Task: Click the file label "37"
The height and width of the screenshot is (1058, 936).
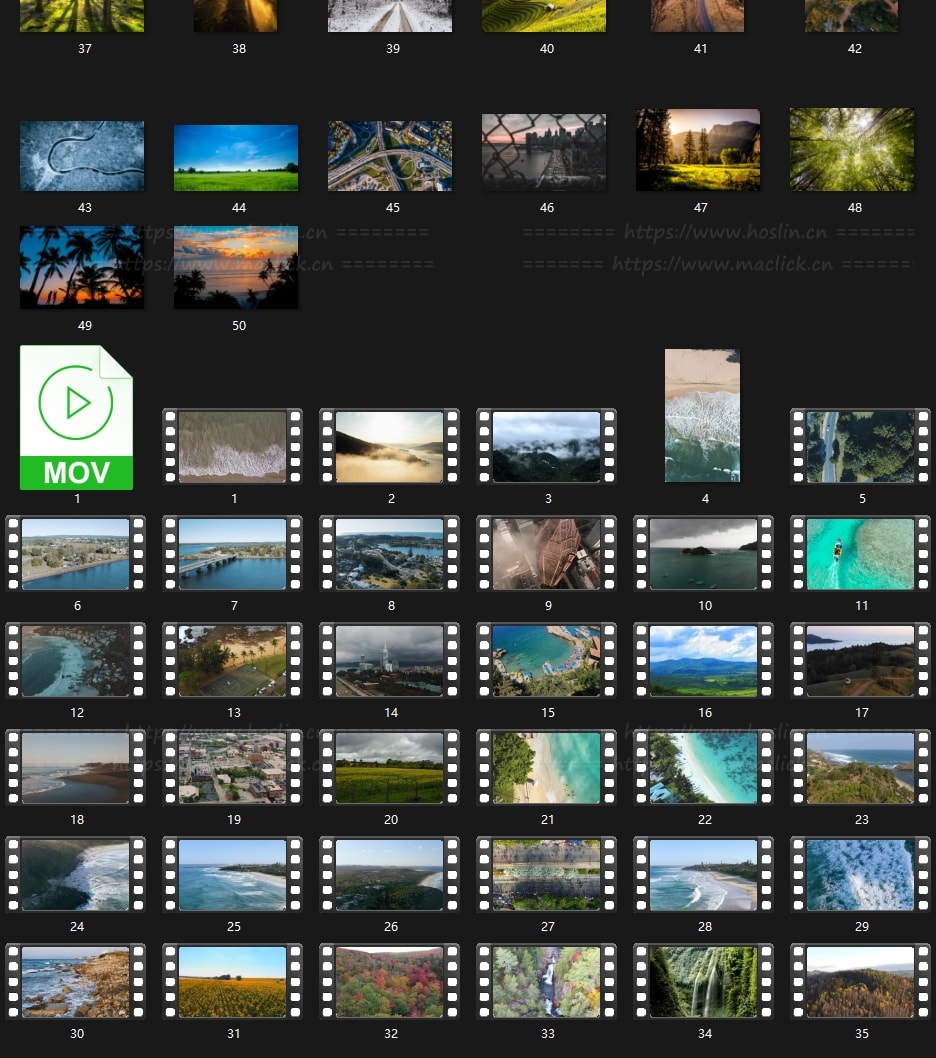Action: point(84,49)
